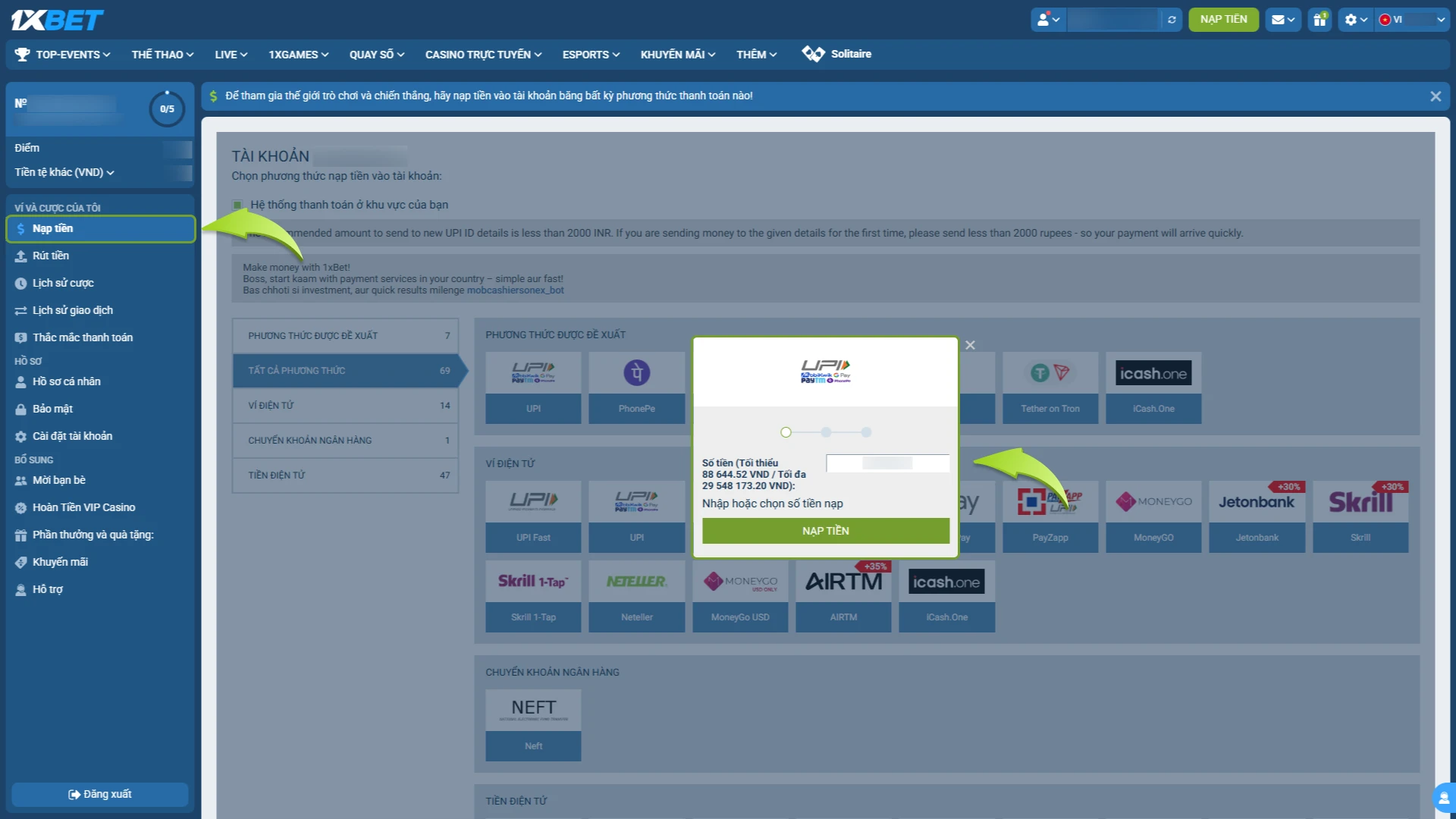Dismiss the deposit notification banner
1456x819 pixels.
click(1435, 96)
